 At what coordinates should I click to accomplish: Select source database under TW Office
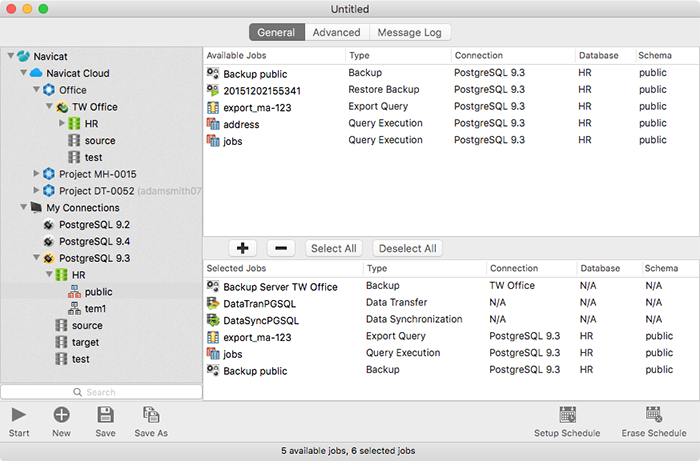point(100,141)
